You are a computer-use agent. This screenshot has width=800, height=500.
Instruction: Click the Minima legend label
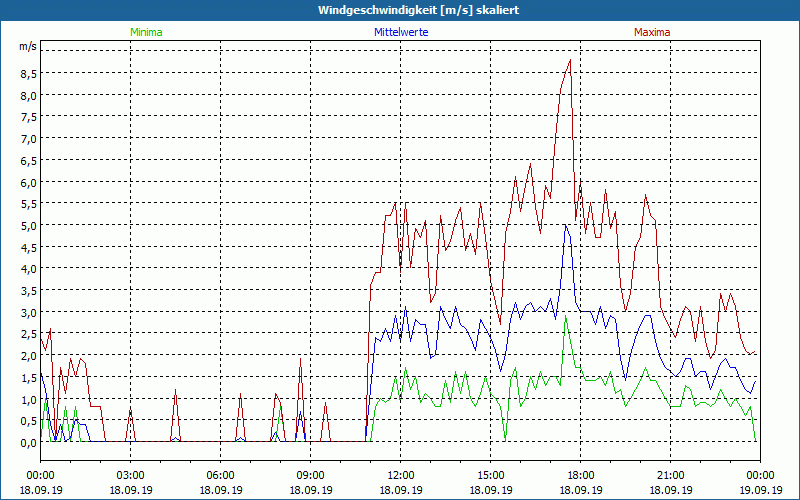(146, 32)
